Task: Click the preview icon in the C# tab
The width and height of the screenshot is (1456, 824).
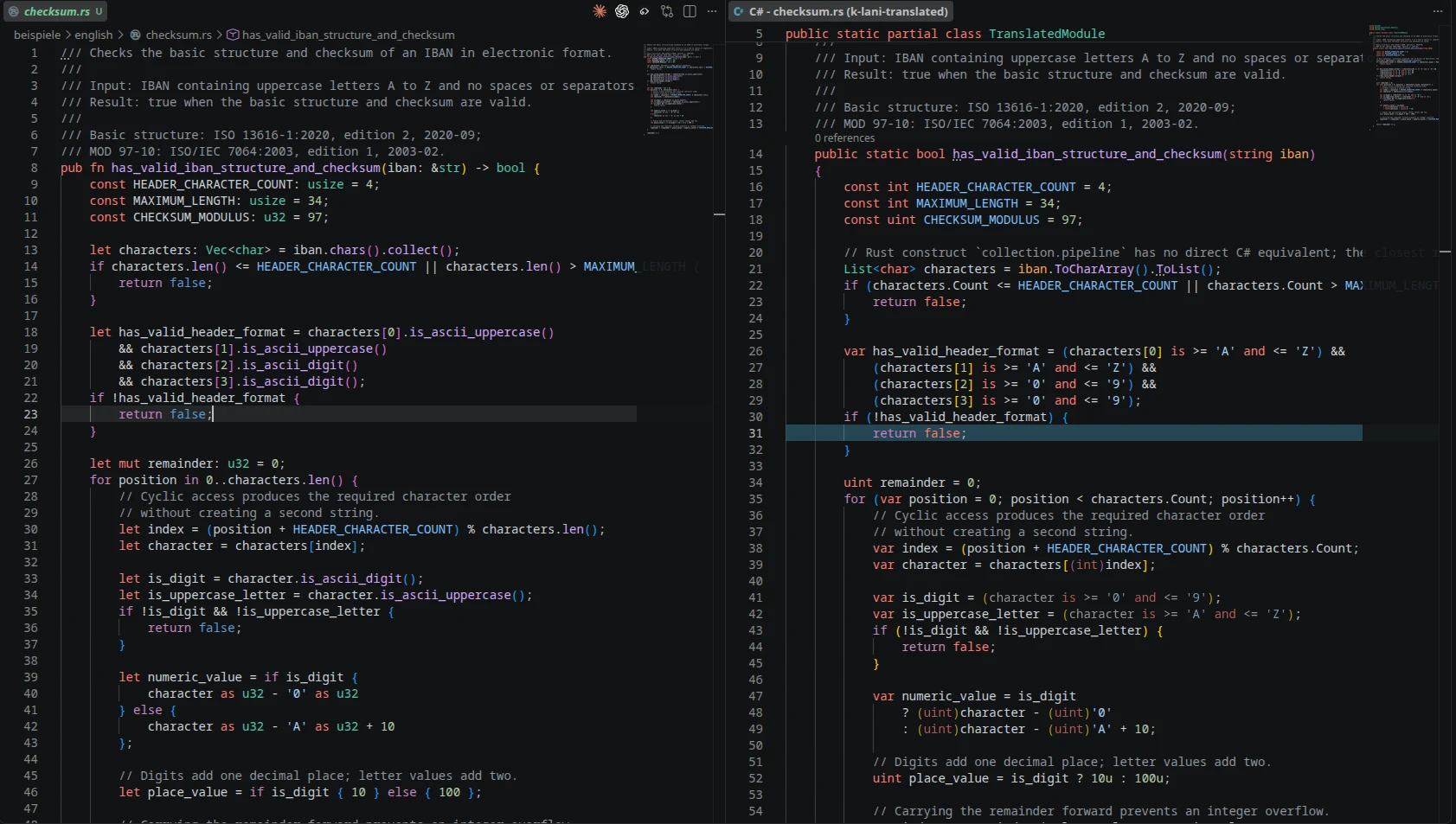Action: pos(739,11)
